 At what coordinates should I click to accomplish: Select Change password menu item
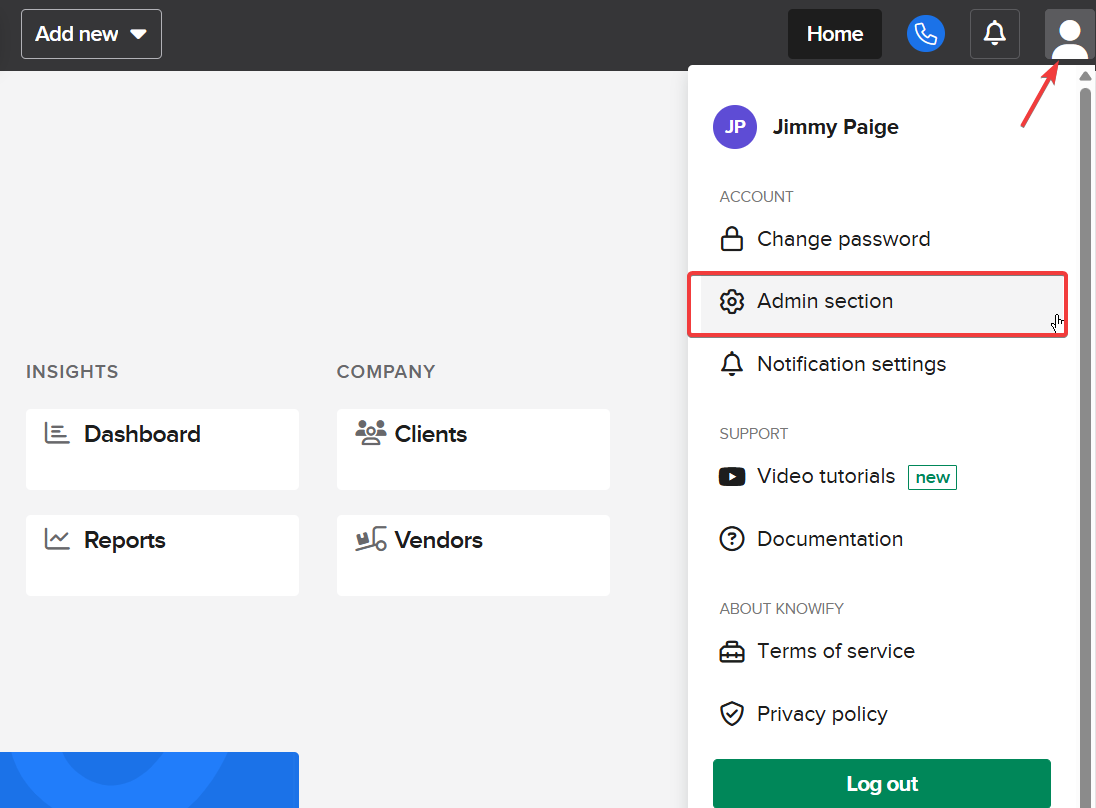[843, 239]
